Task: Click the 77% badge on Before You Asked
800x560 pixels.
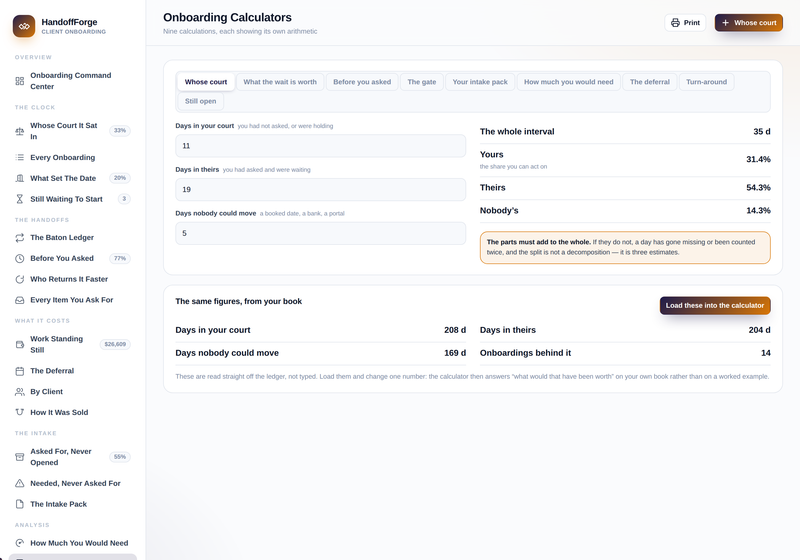Action: click(x=120, y=259)
